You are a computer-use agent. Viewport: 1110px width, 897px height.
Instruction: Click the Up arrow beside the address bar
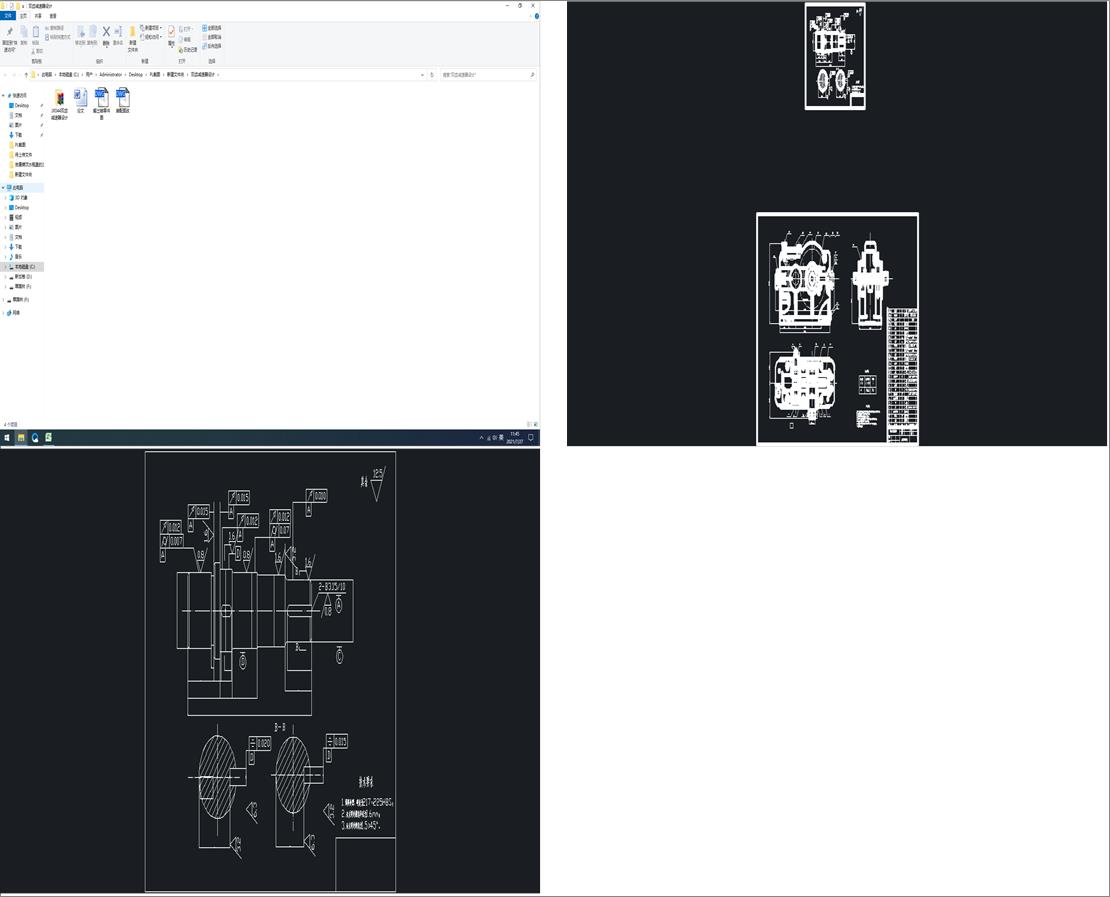coord(26,74)
